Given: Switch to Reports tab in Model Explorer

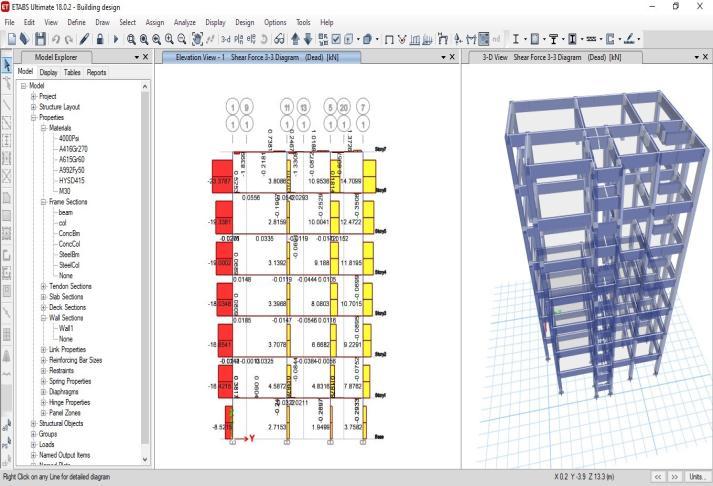Looking at the screenshot, I should 96,72.
